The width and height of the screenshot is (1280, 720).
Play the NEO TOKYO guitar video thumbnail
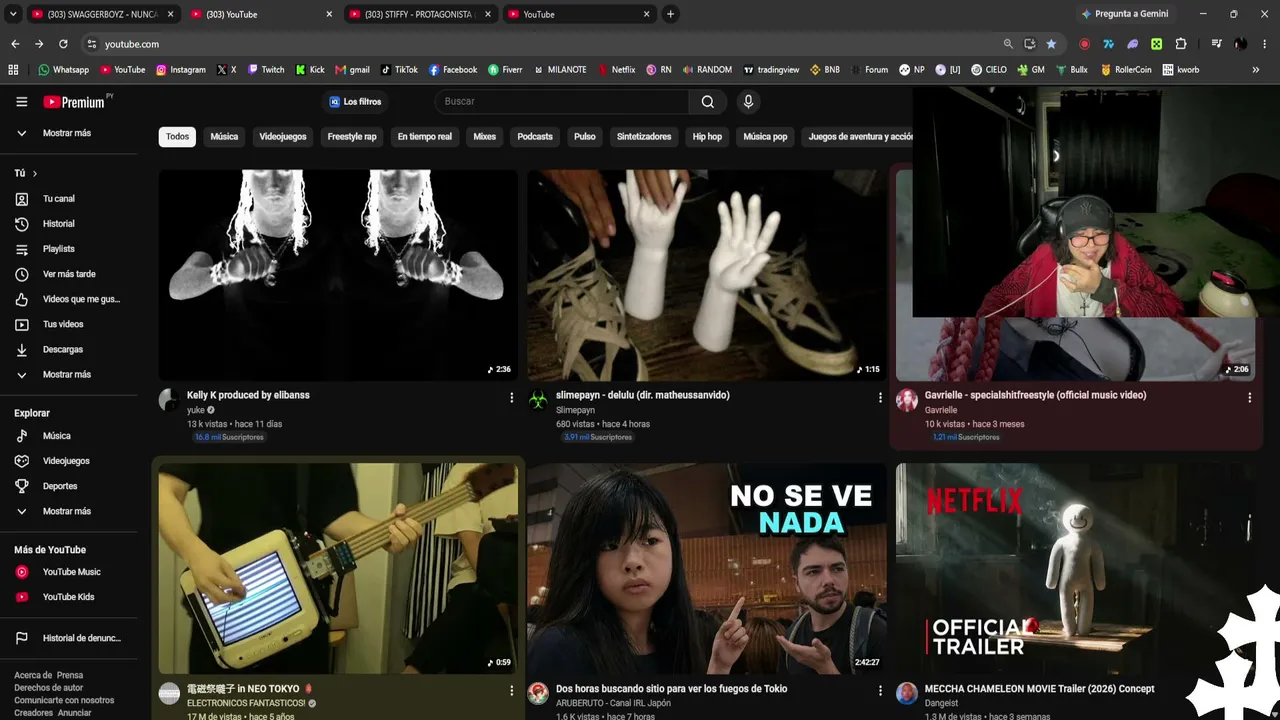(338, 568)
